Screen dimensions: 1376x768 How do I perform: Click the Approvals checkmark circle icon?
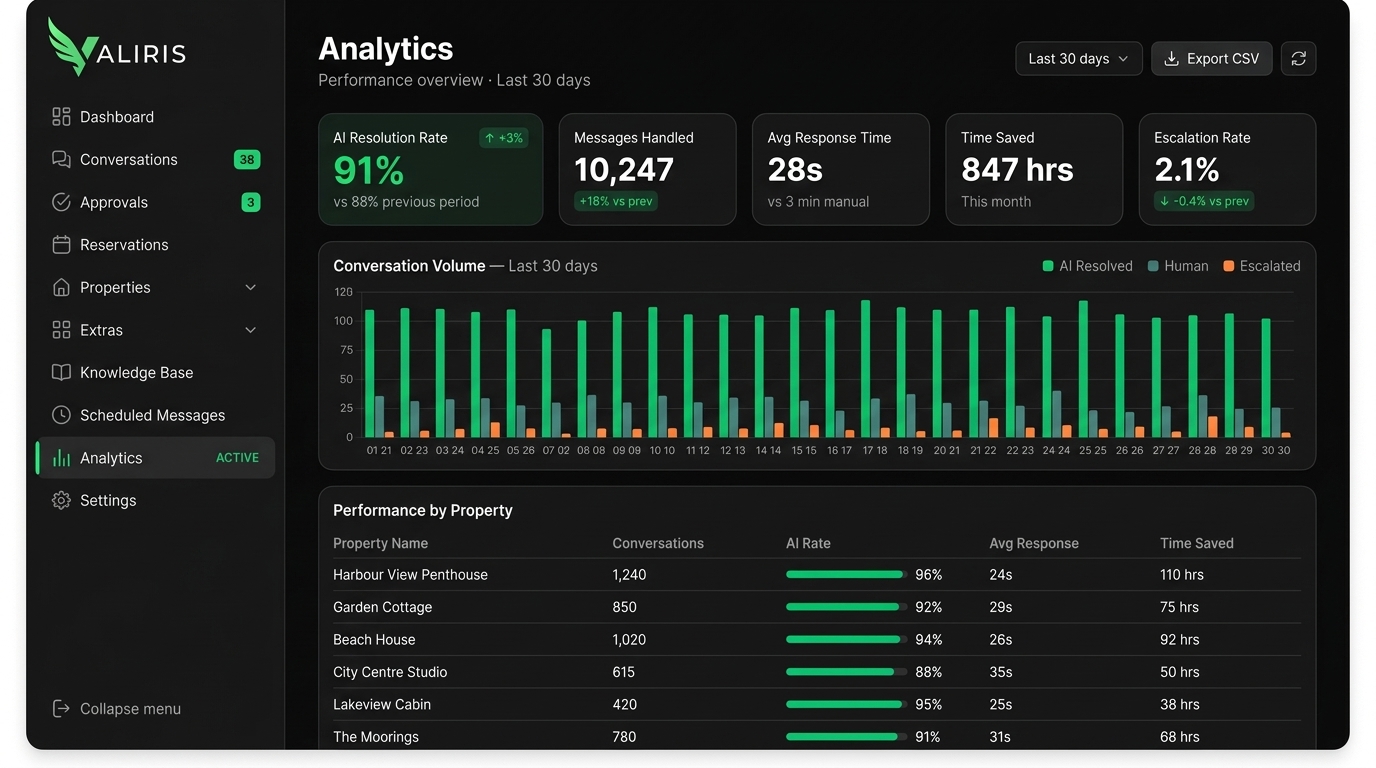[x=61, y=202]
